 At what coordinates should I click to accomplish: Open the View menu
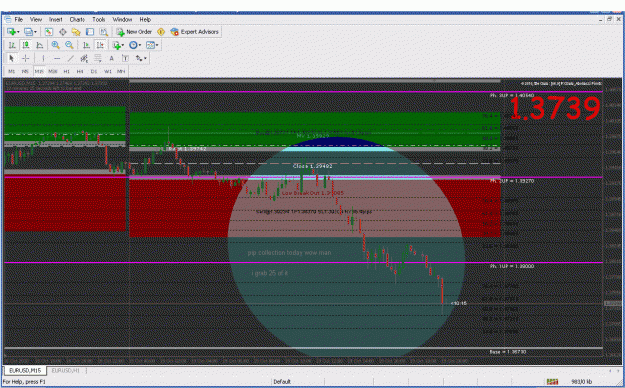(x=36, y=19)
